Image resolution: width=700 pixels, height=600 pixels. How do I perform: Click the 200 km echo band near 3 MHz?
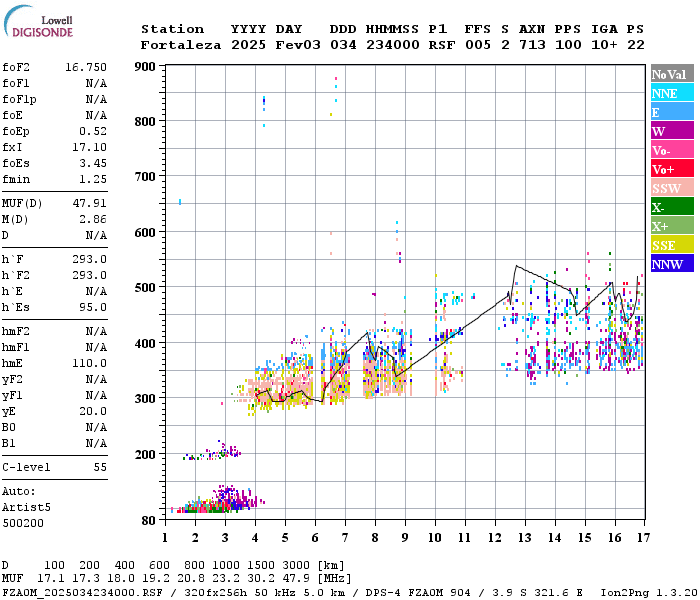212,452
